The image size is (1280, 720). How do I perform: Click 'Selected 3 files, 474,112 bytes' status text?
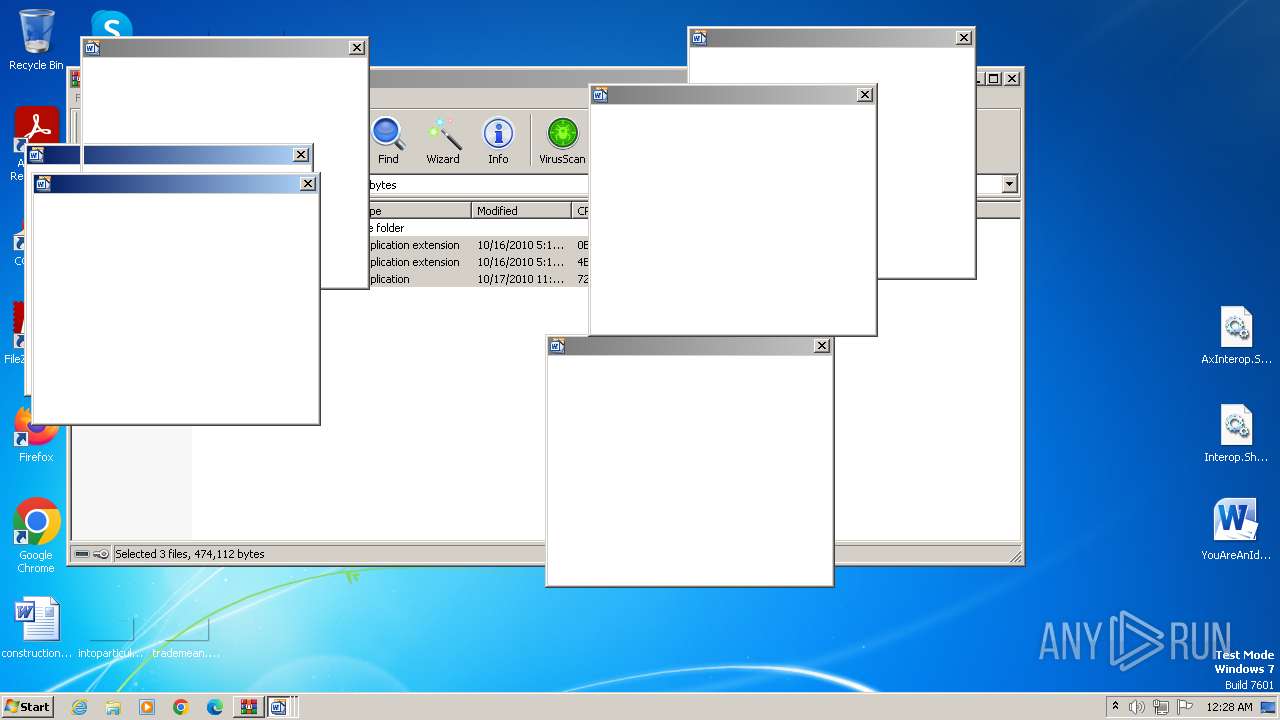pos(190,554)
